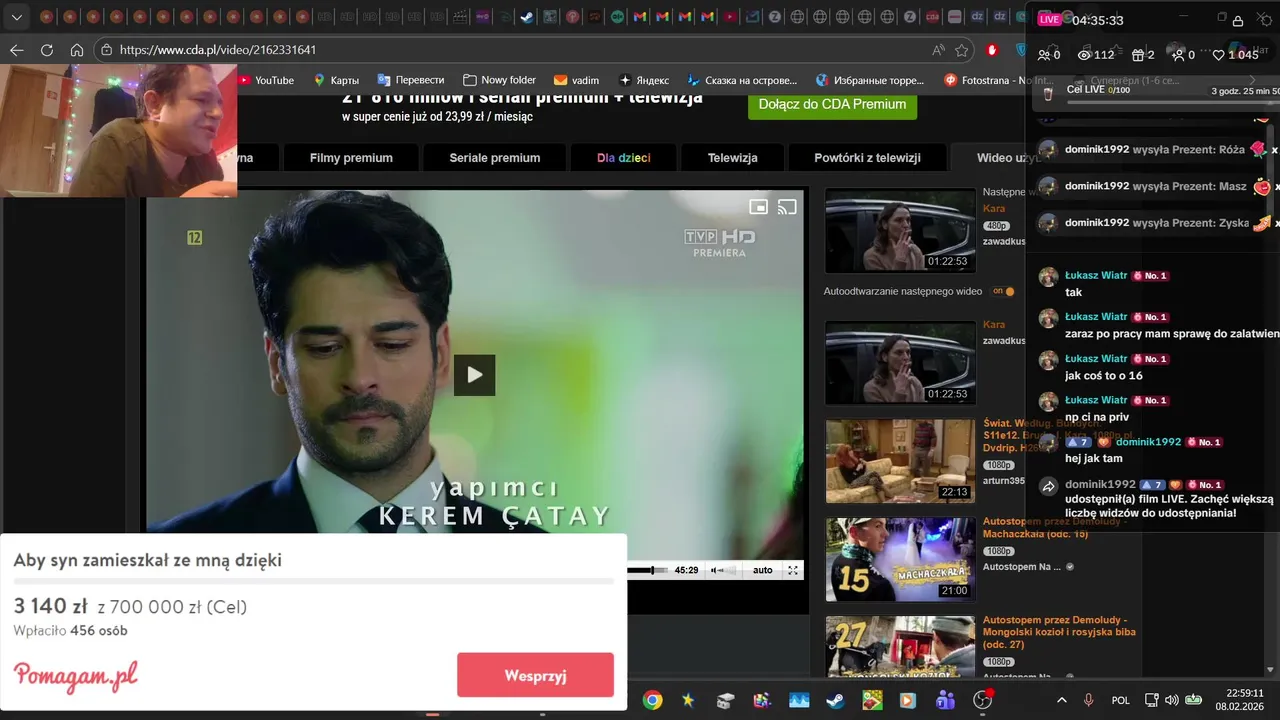This screenshot has width=1280, height=720.
Task: Click the Kara title link under Następne wideo
Action: coord(993,209)
